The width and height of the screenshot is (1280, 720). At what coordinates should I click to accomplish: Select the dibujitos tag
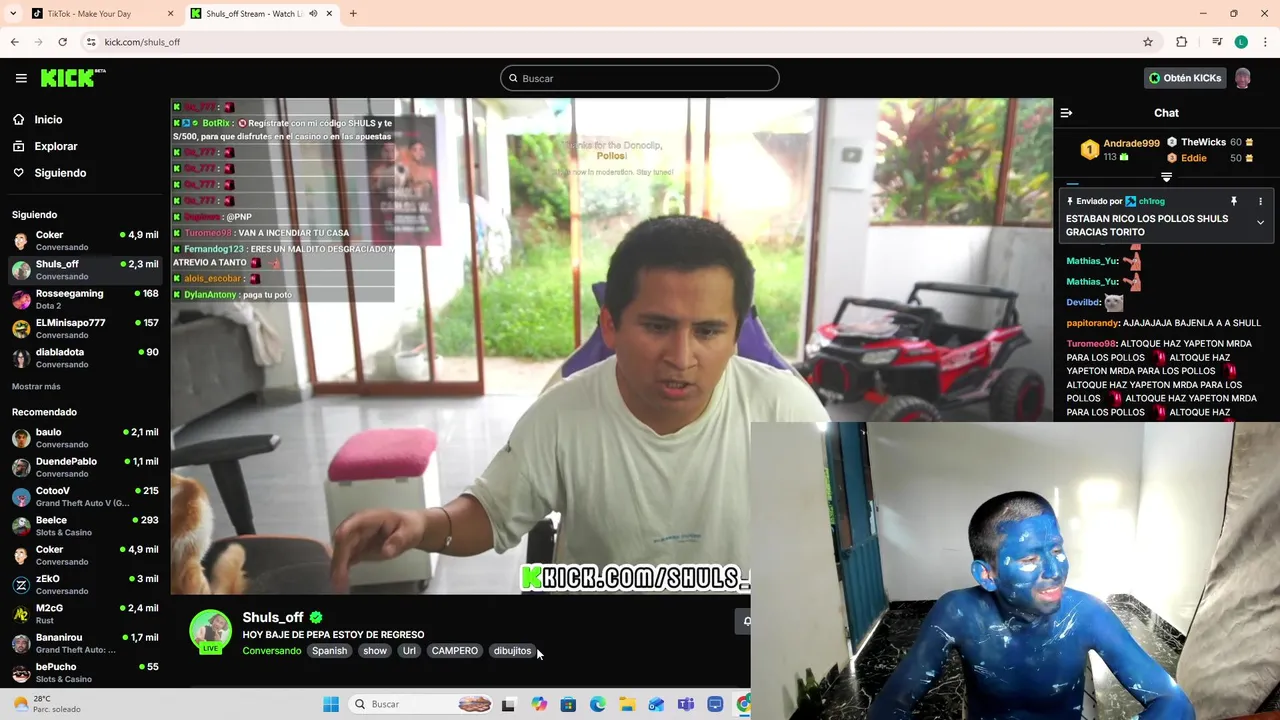click(x=512, y=651)
